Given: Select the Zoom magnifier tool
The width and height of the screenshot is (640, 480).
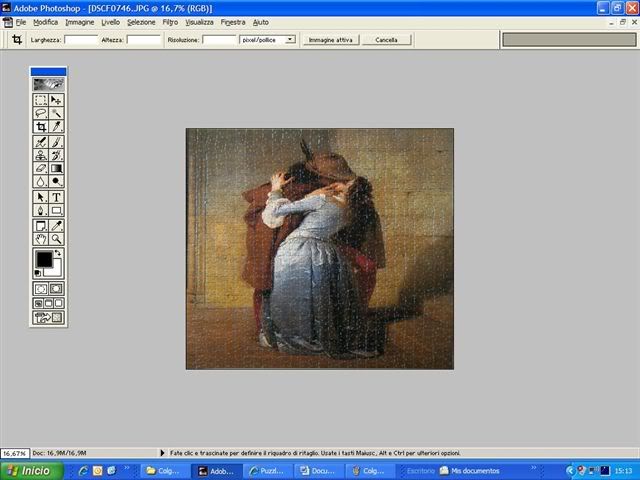Looking at the screenshot, I should (56, 239).
